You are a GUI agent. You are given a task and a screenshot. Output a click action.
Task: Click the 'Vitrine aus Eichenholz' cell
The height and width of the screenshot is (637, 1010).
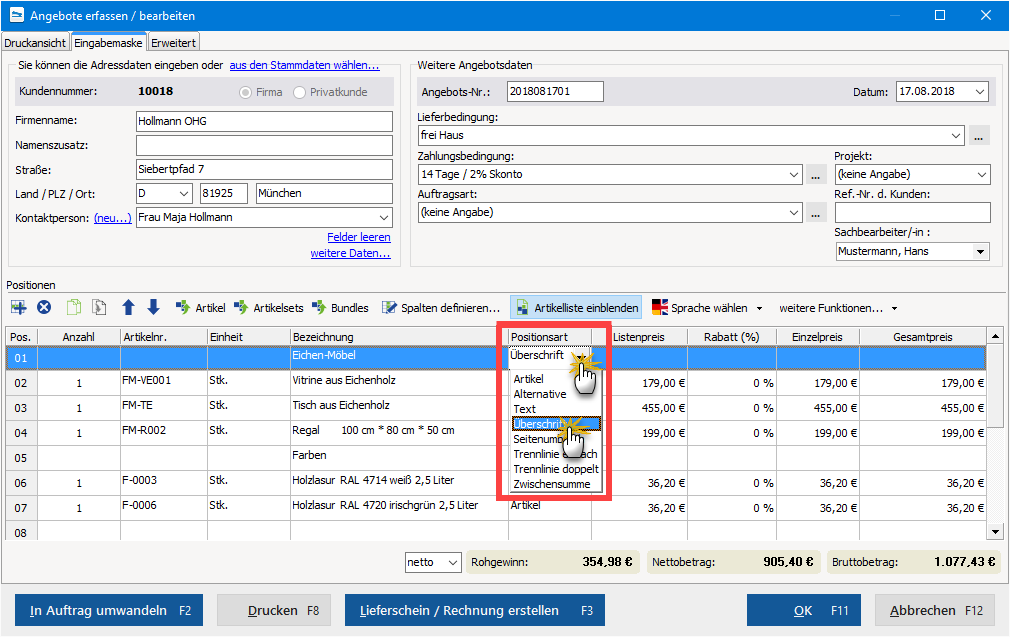[x=399, y=383]
